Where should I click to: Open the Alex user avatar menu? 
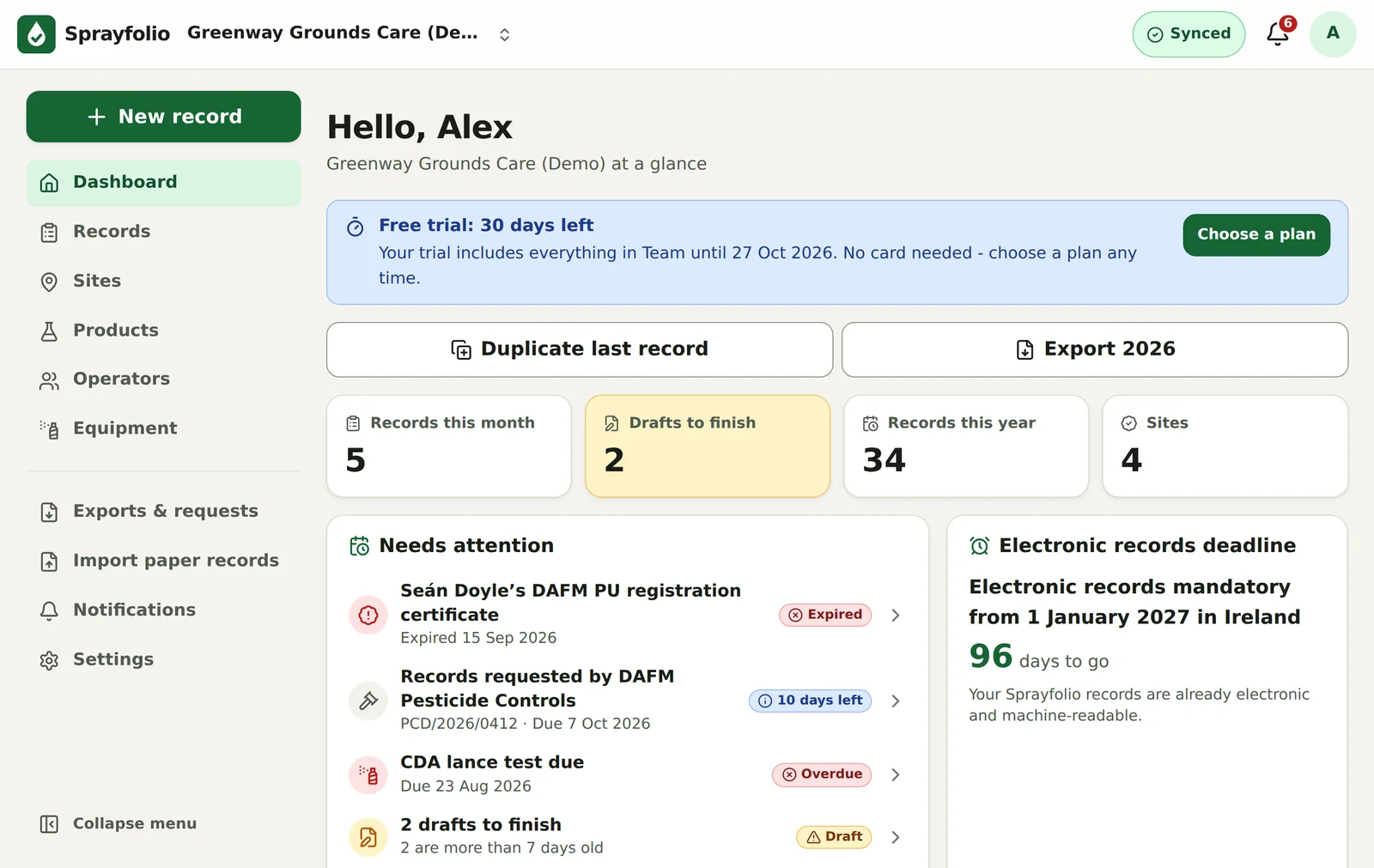[1333, 34]
